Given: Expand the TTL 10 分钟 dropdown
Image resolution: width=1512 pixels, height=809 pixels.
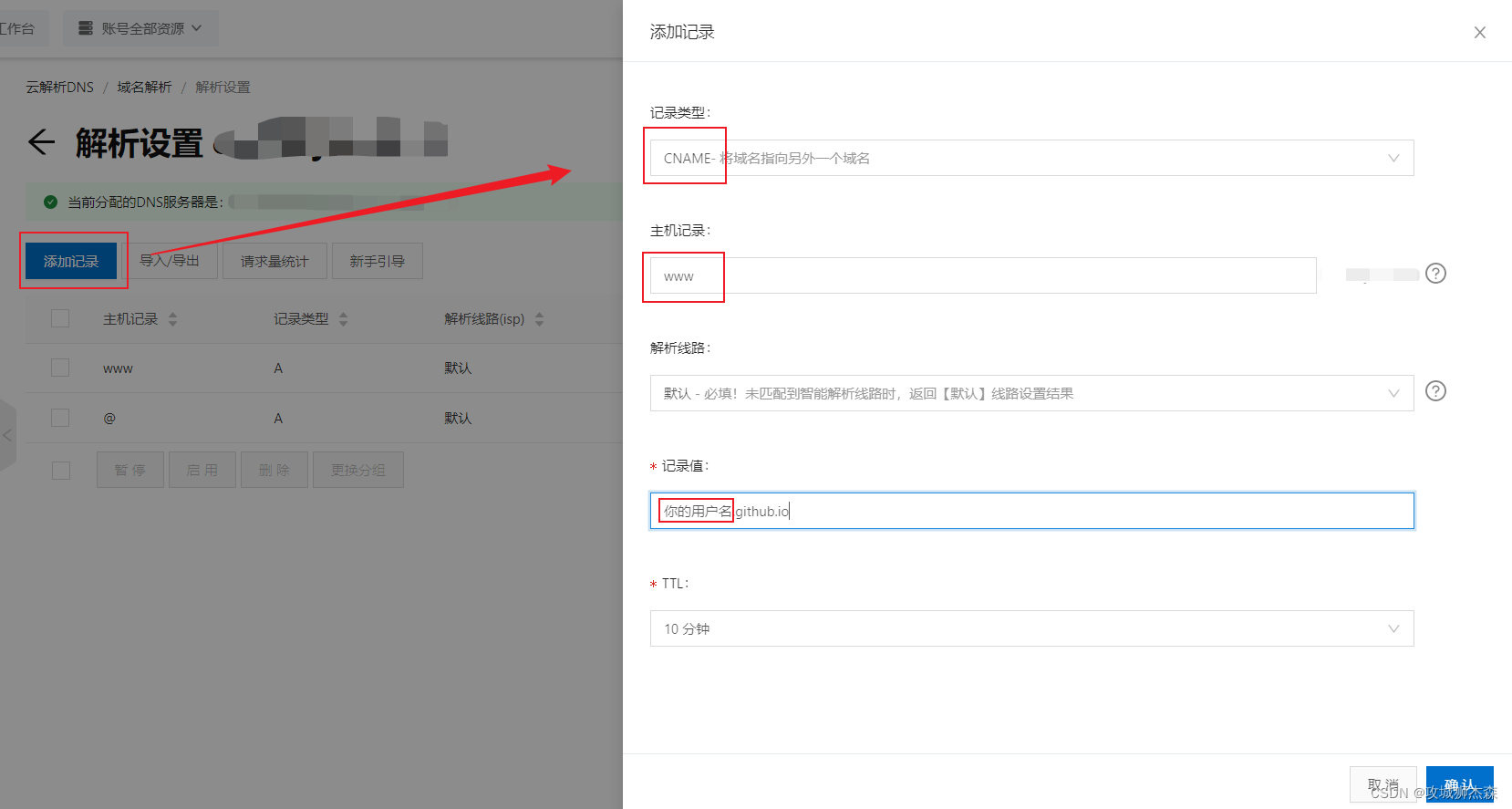Looking at the screenshot, I should (1031, 628).
